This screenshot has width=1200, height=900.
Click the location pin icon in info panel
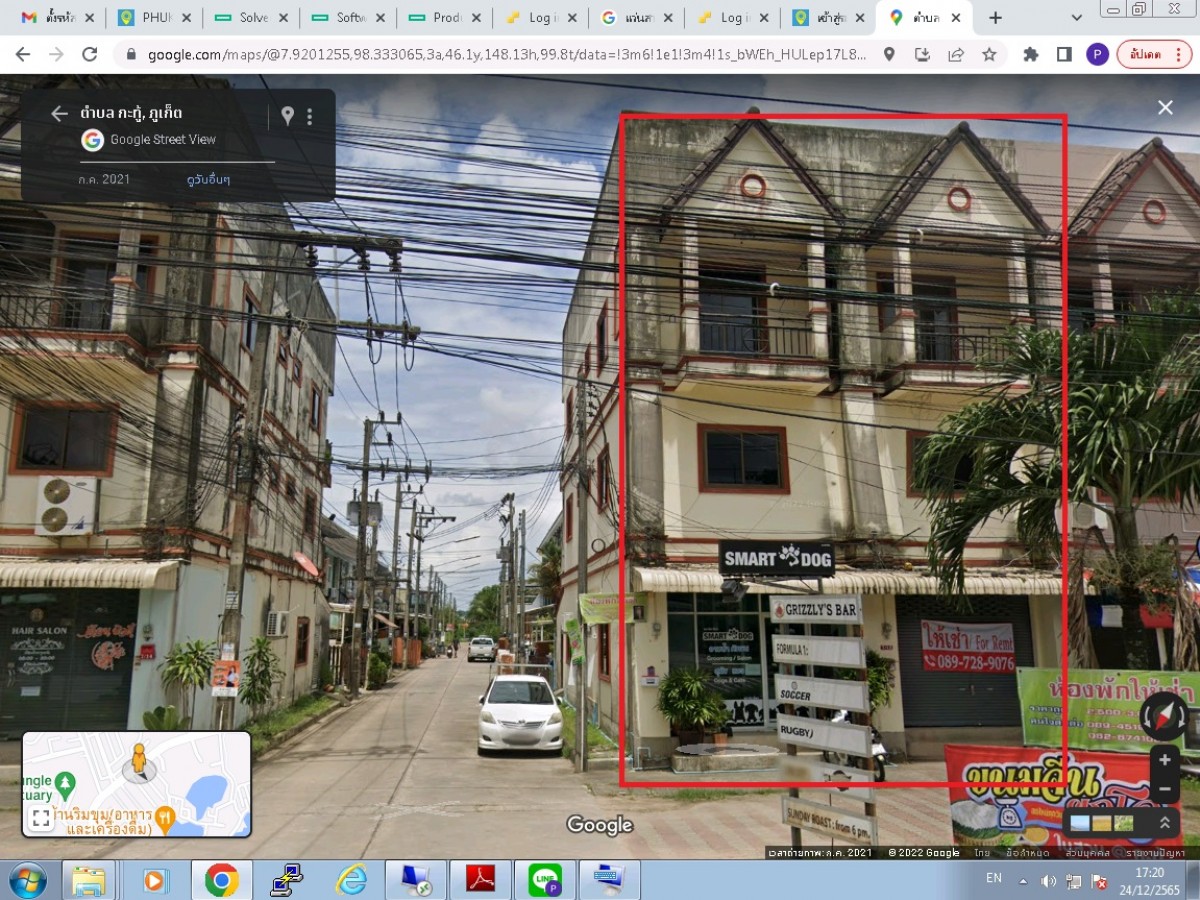(288, 116)
